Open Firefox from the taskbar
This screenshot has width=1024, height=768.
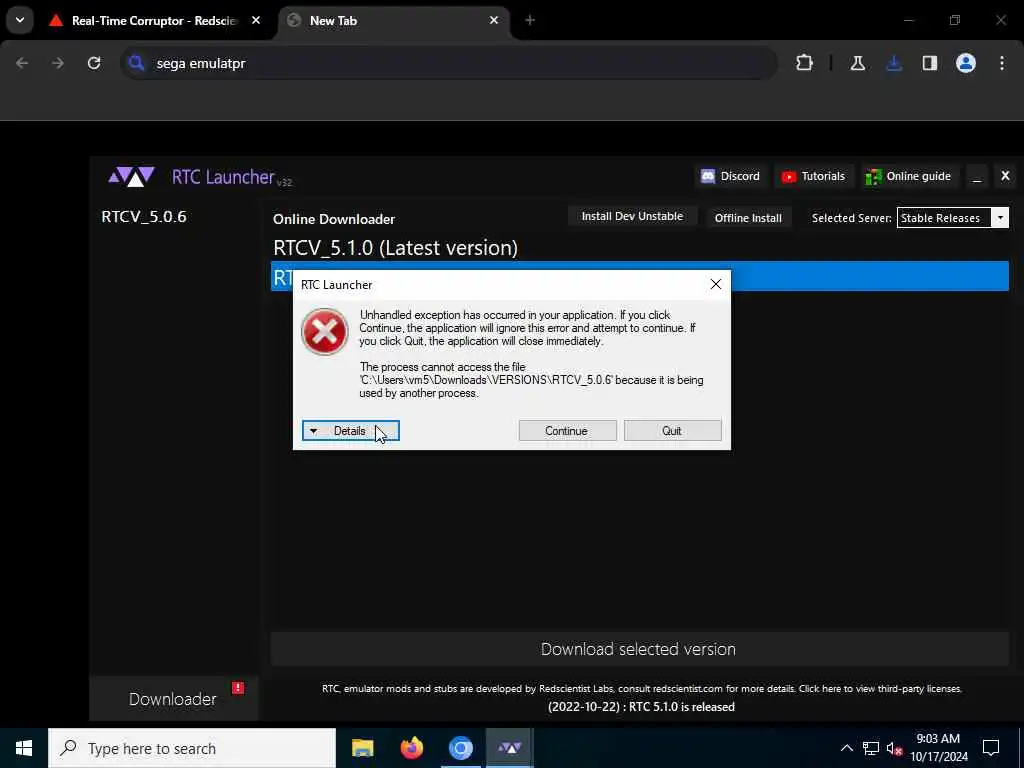pyautogui.click(x=411, y=748)
